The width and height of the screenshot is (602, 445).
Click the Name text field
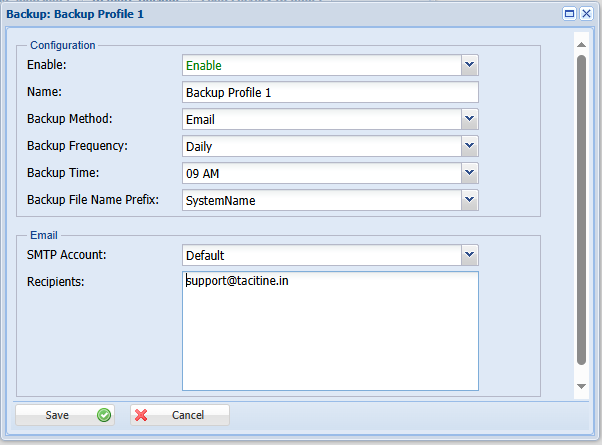(330, 92)
